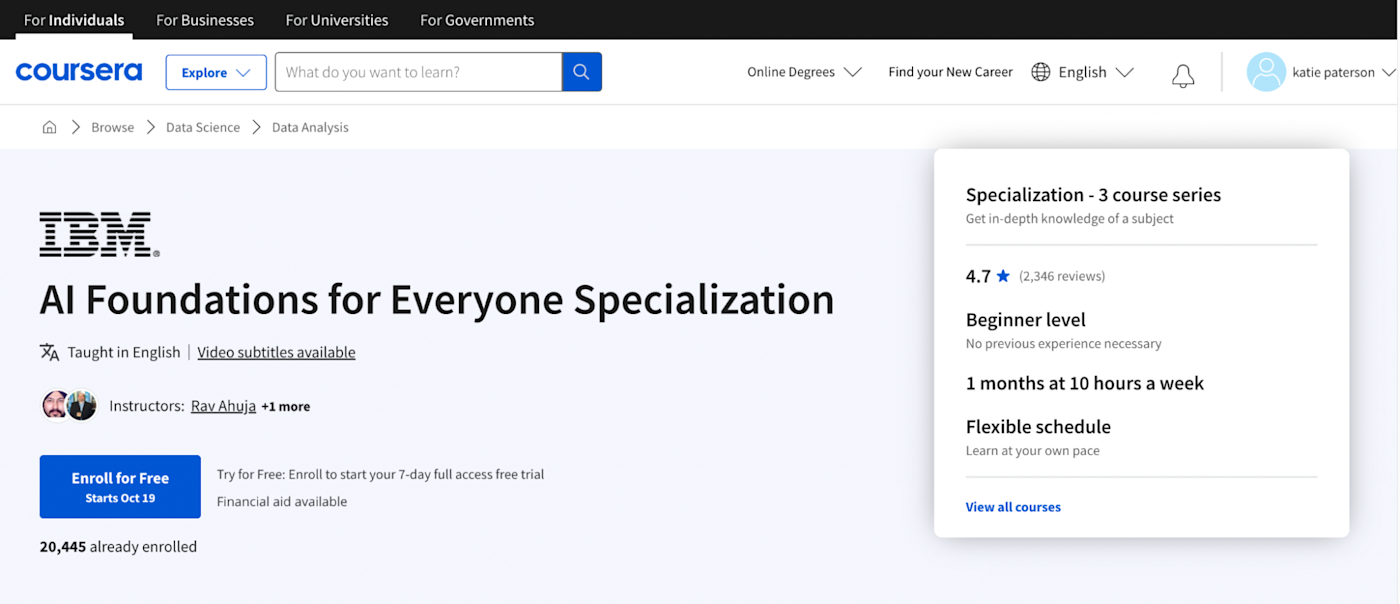Click Enroll for Free button
Viewport: 1400px width, 604px height.
pos(120,486)
